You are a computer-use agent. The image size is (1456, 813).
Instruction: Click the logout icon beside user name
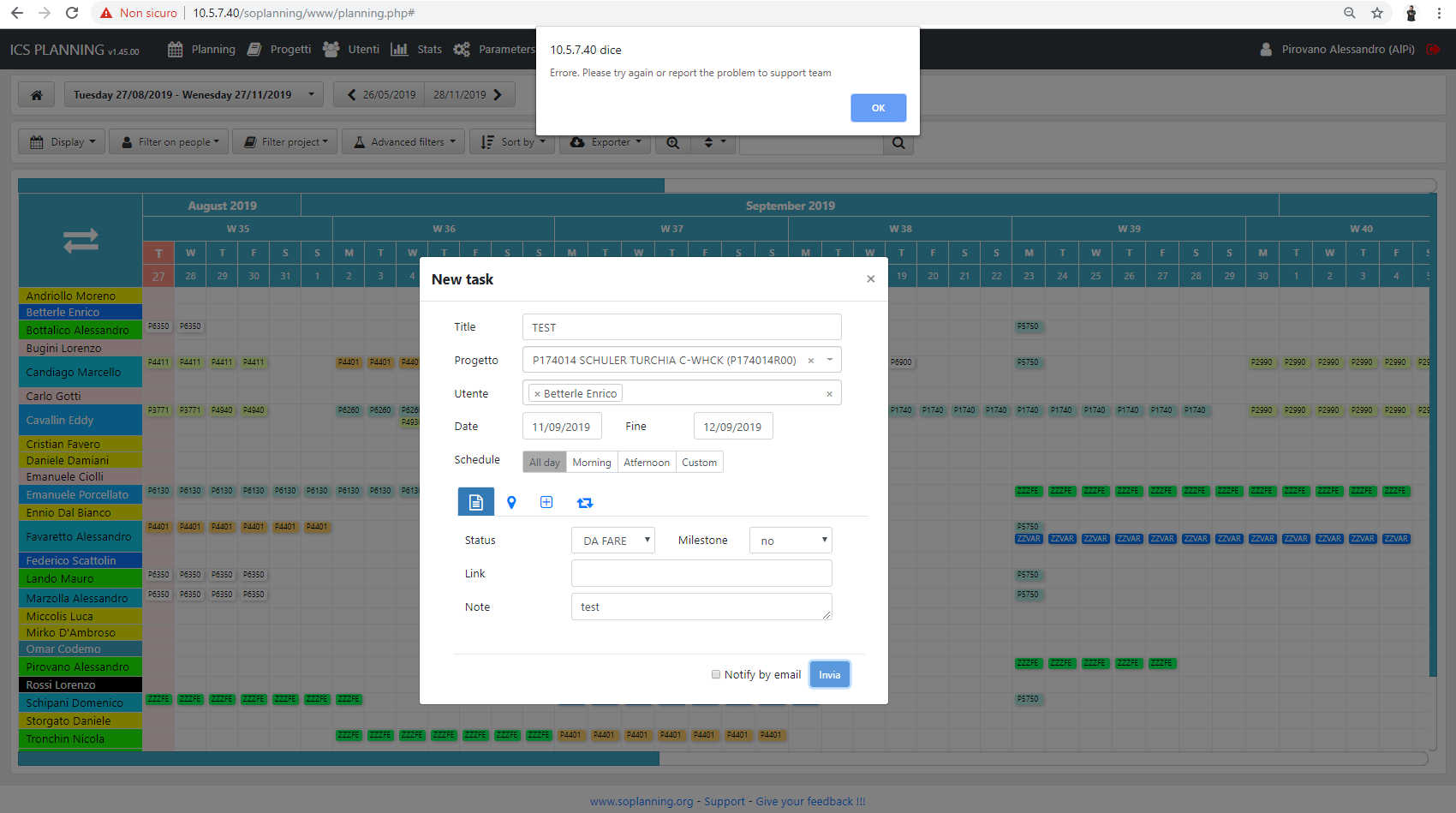tap(1433, 50)
